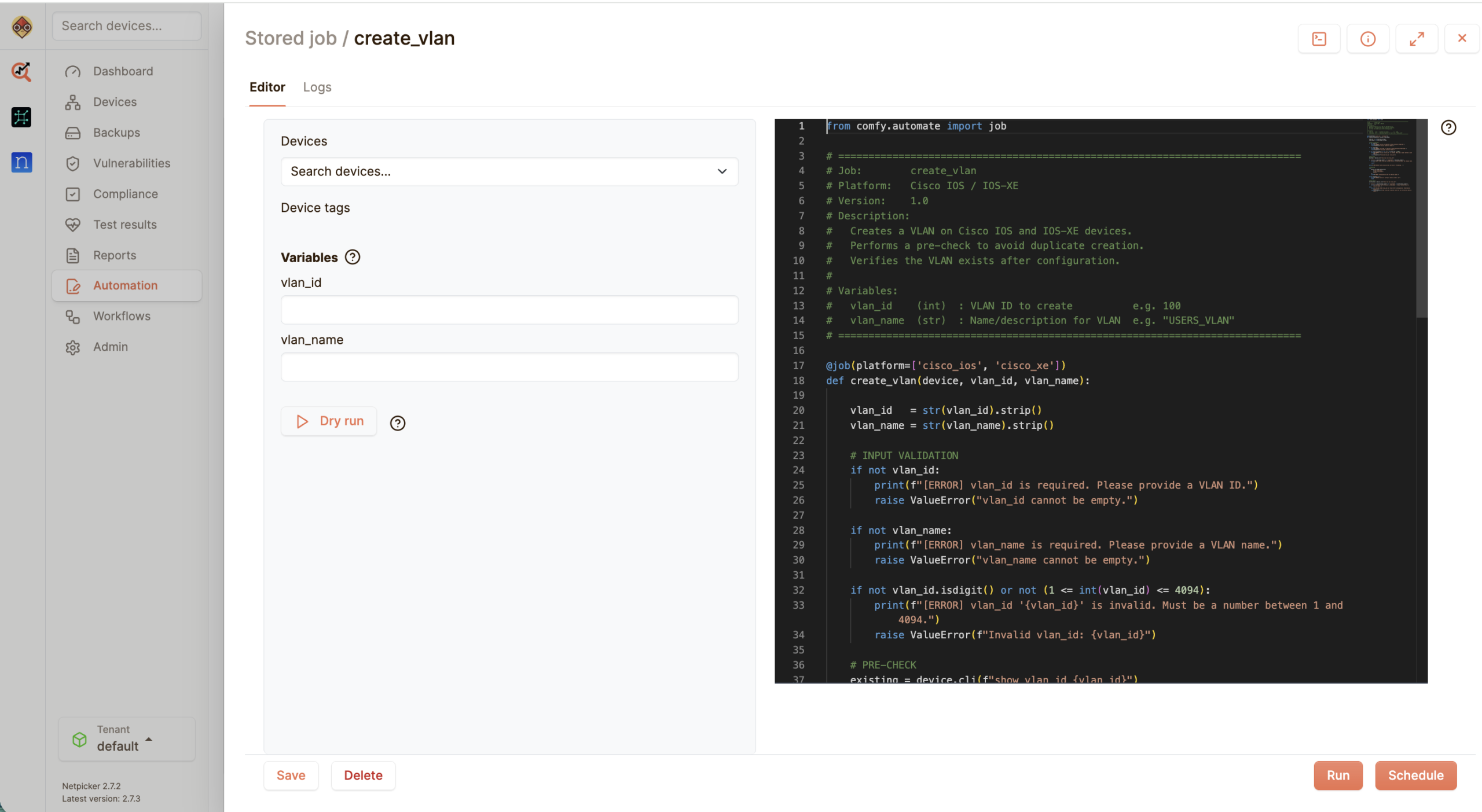Open the Devices menu item

[x=127, y=102]
